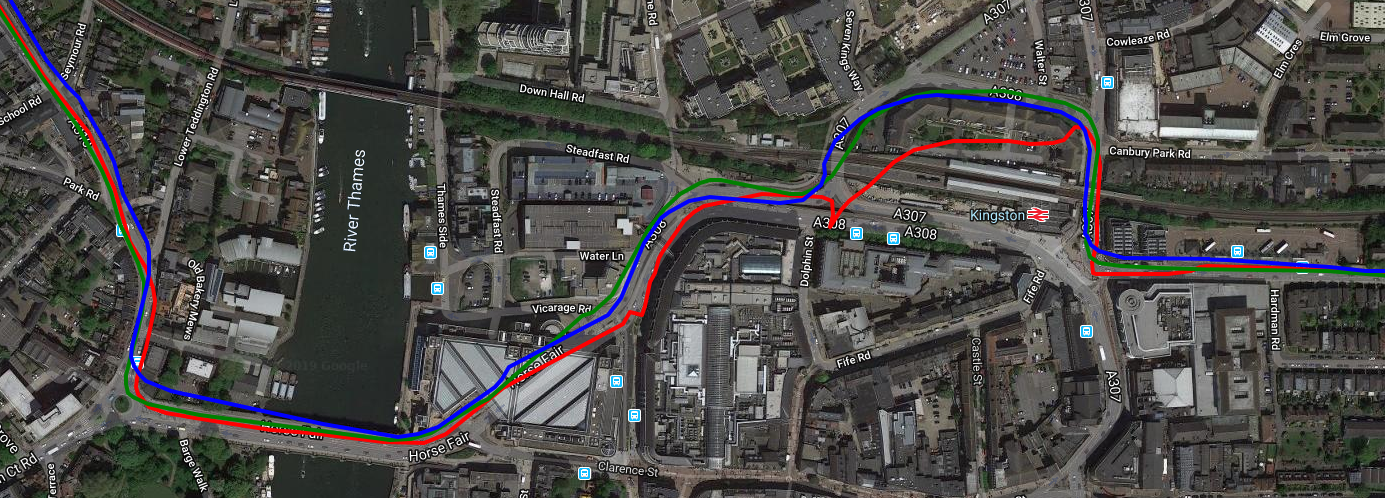This screenshot has width=1385, height=498.
Task: Select the Clarence St street label
Action: click(x=628, y=468)
